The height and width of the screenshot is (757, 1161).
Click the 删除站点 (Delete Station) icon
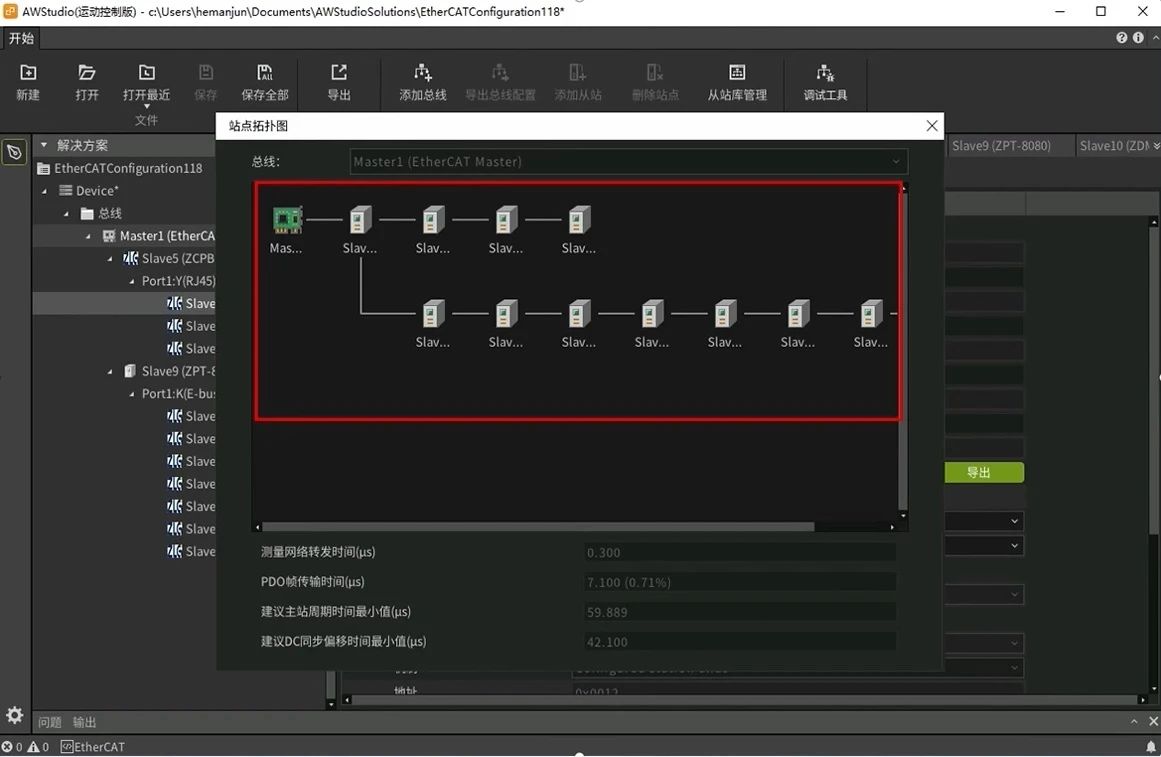point(655,73)
